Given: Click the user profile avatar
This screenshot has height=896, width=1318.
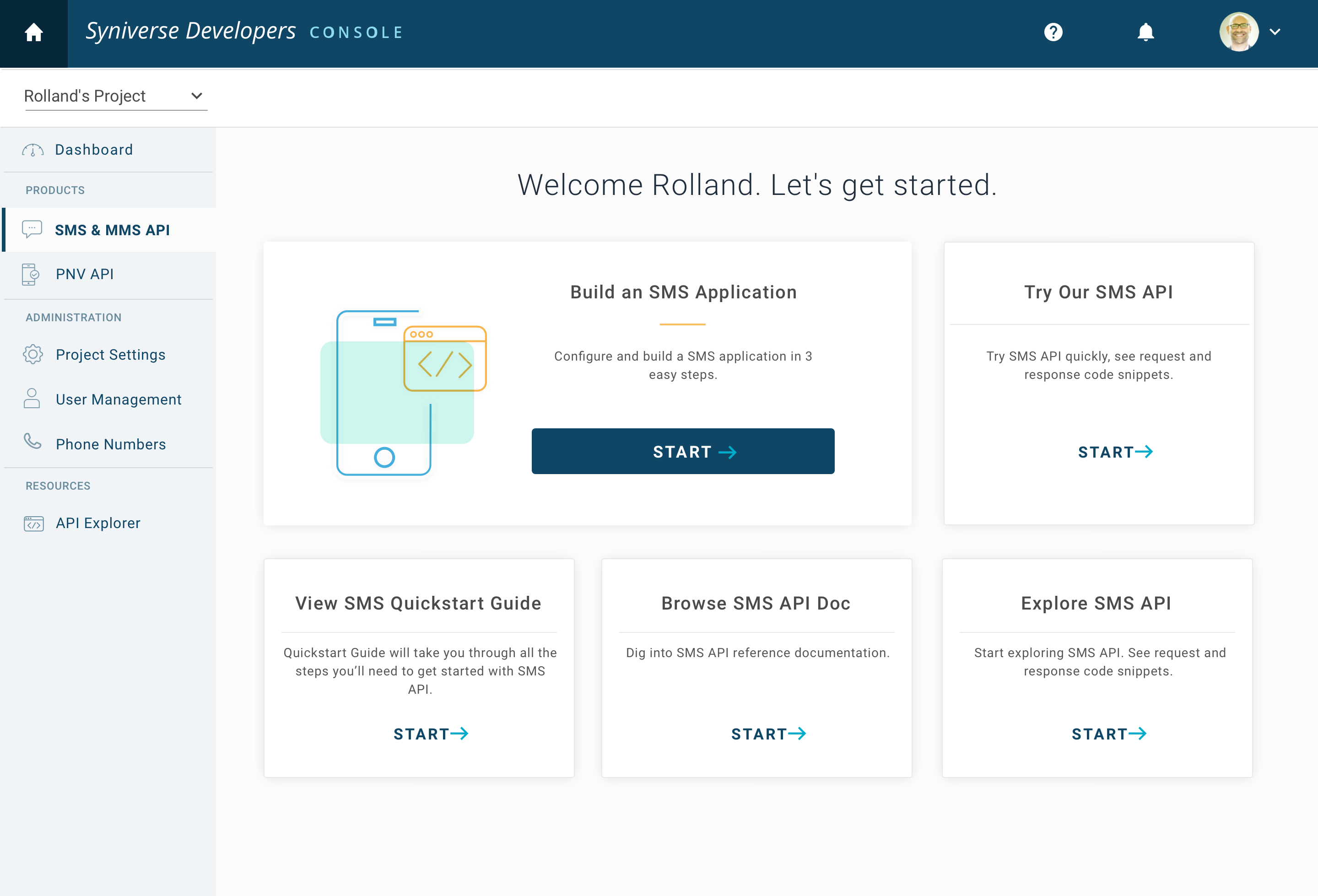Looking at the screenshot, I should point(1239,32).
